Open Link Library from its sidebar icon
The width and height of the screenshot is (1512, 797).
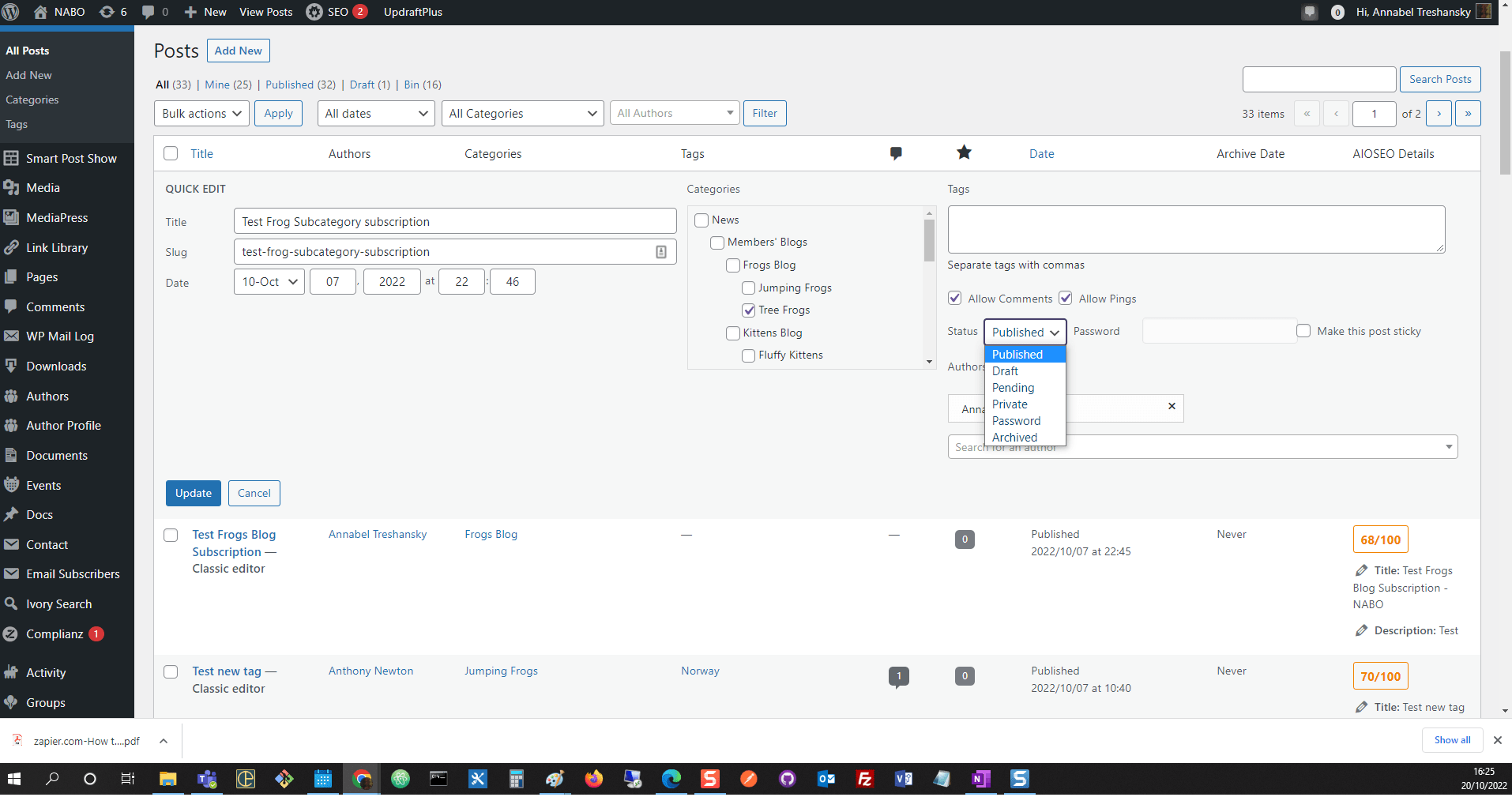11,248
